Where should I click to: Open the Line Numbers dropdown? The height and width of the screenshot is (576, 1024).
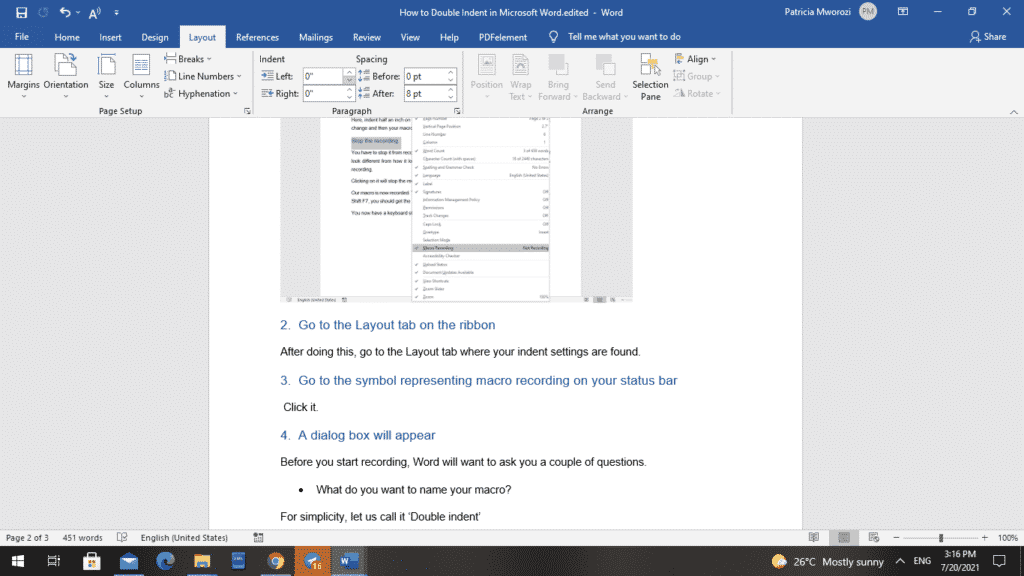pyautogui.click(x=202, y=76)
